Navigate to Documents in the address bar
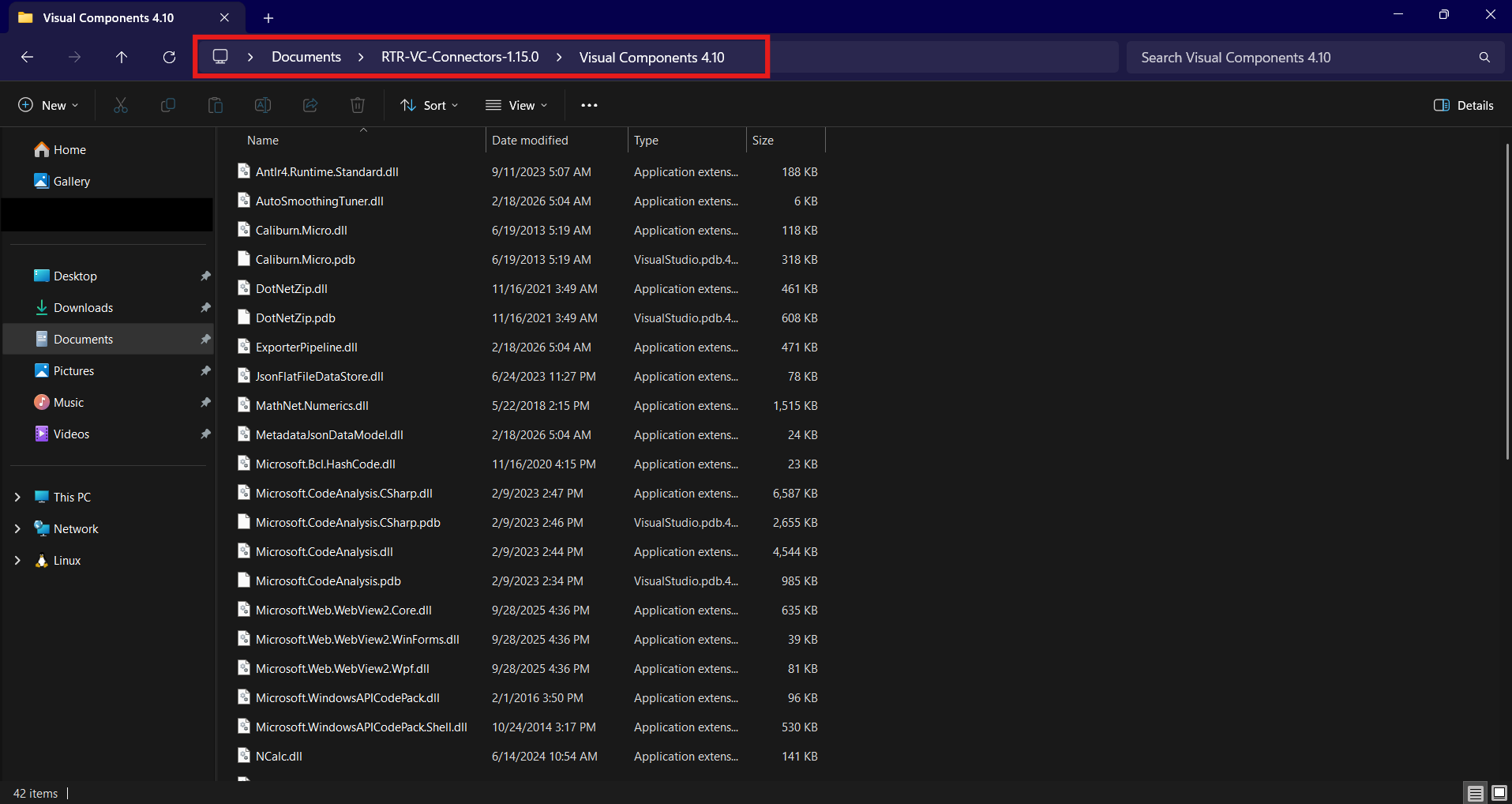The image size is (1512, 804). (306, 57)
